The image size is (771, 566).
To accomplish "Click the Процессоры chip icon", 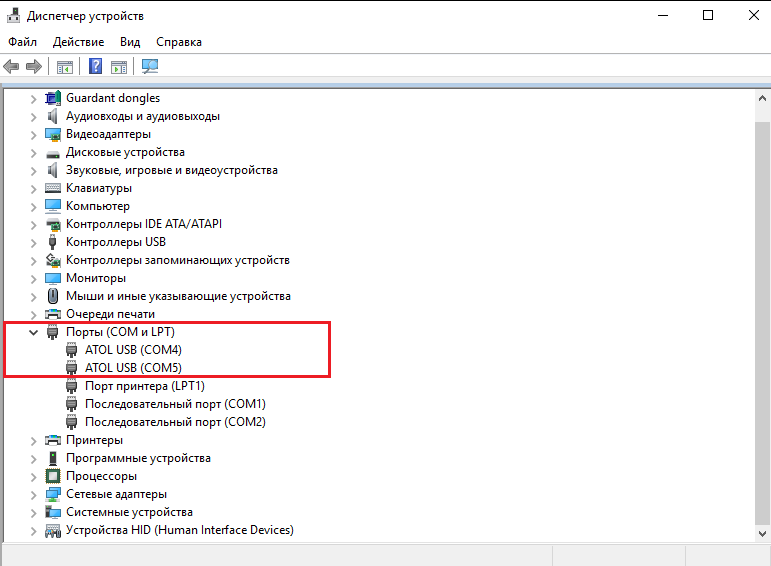I will (54, 476).
